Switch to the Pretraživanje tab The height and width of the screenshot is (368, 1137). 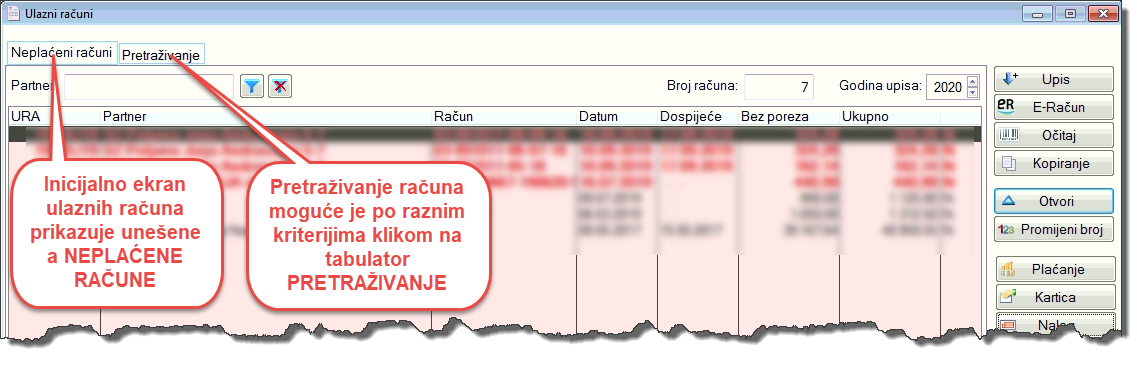[161, 54]
